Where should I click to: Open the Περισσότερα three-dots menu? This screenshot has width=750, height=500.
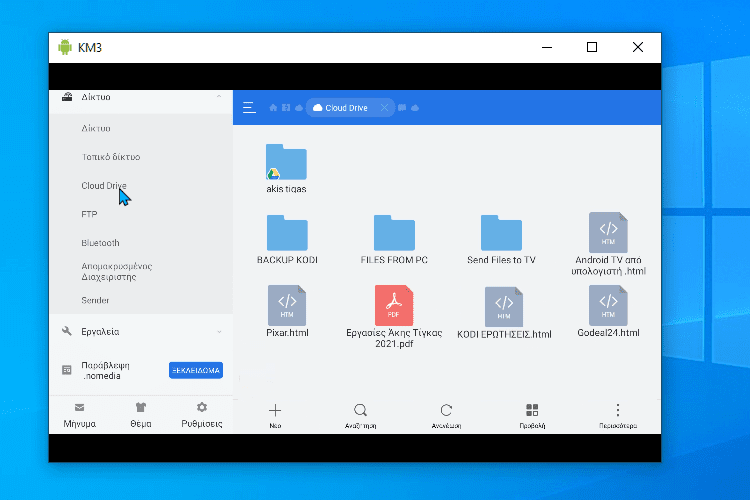pos(618,410)
